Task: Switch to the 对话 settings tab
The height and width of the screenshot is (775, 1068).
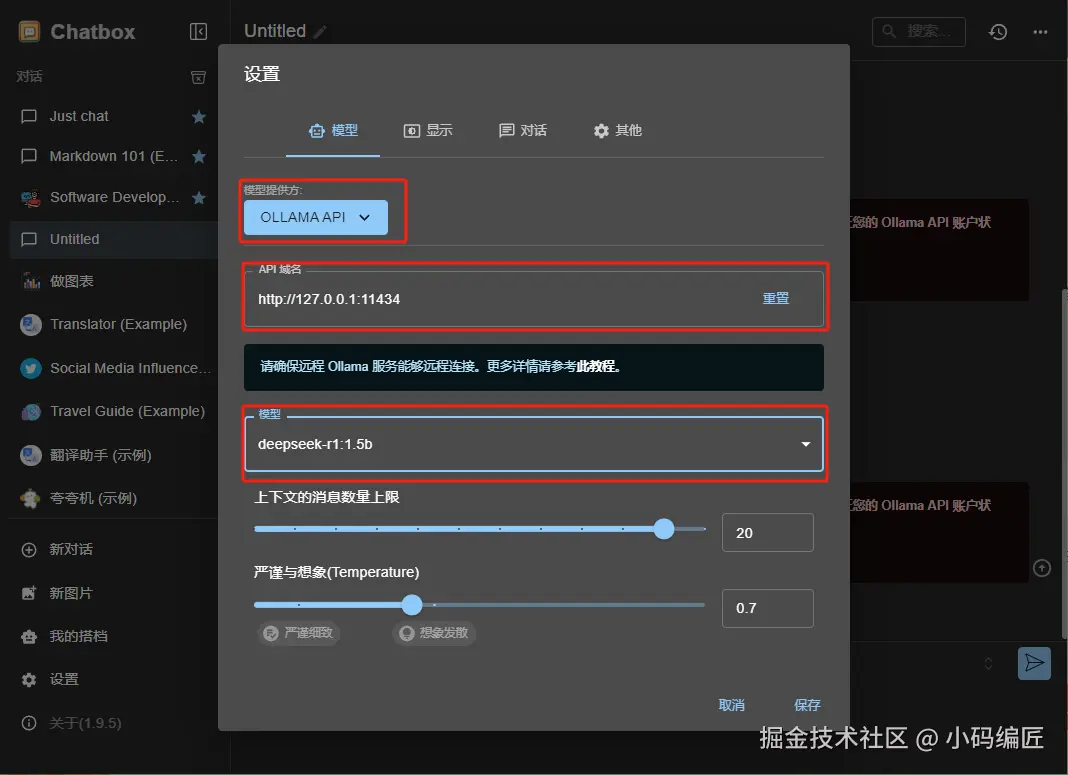Action: point(522,130)
